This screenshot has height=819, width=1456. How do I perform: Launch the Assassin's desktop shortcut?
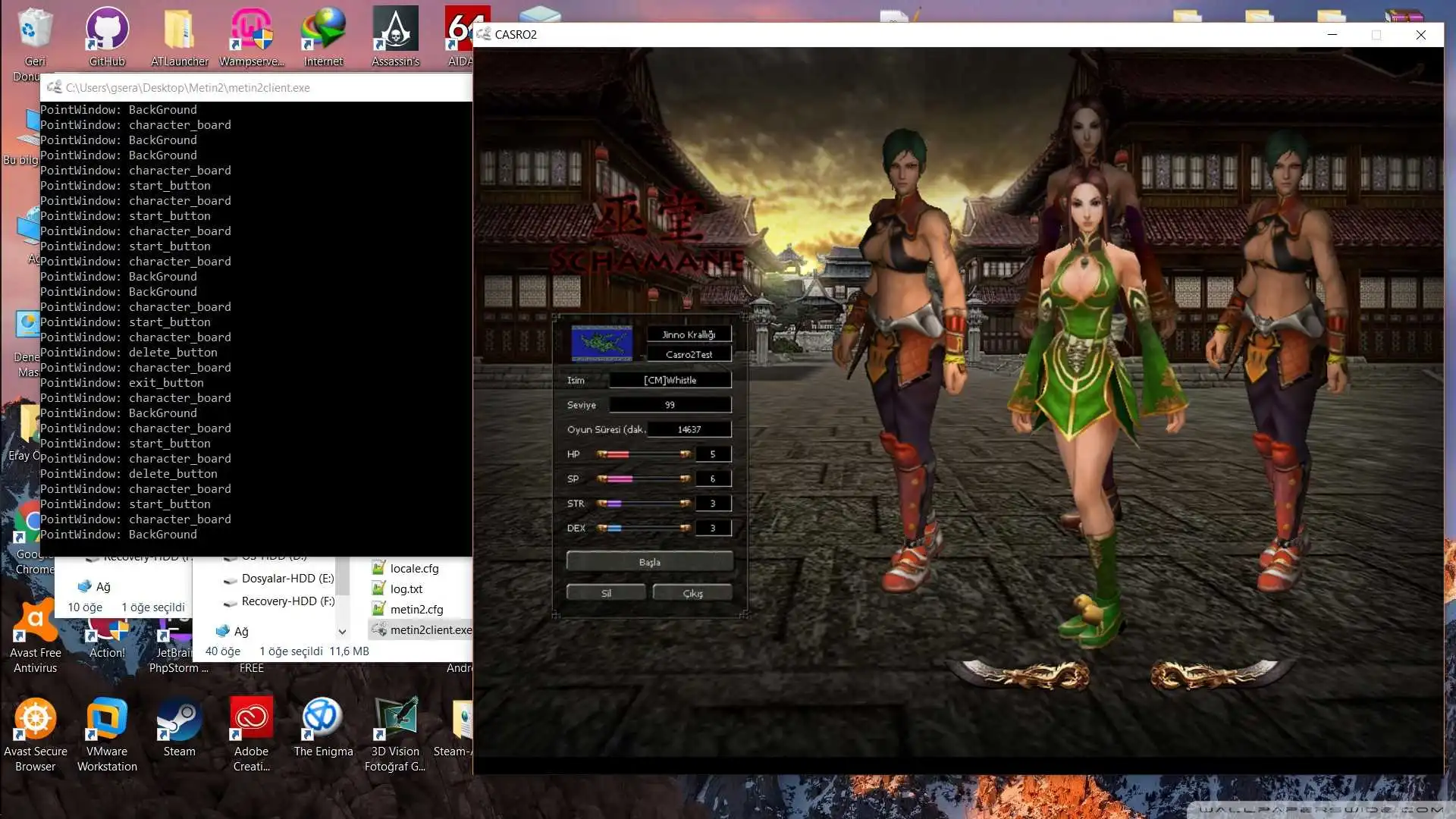point(395,36)
